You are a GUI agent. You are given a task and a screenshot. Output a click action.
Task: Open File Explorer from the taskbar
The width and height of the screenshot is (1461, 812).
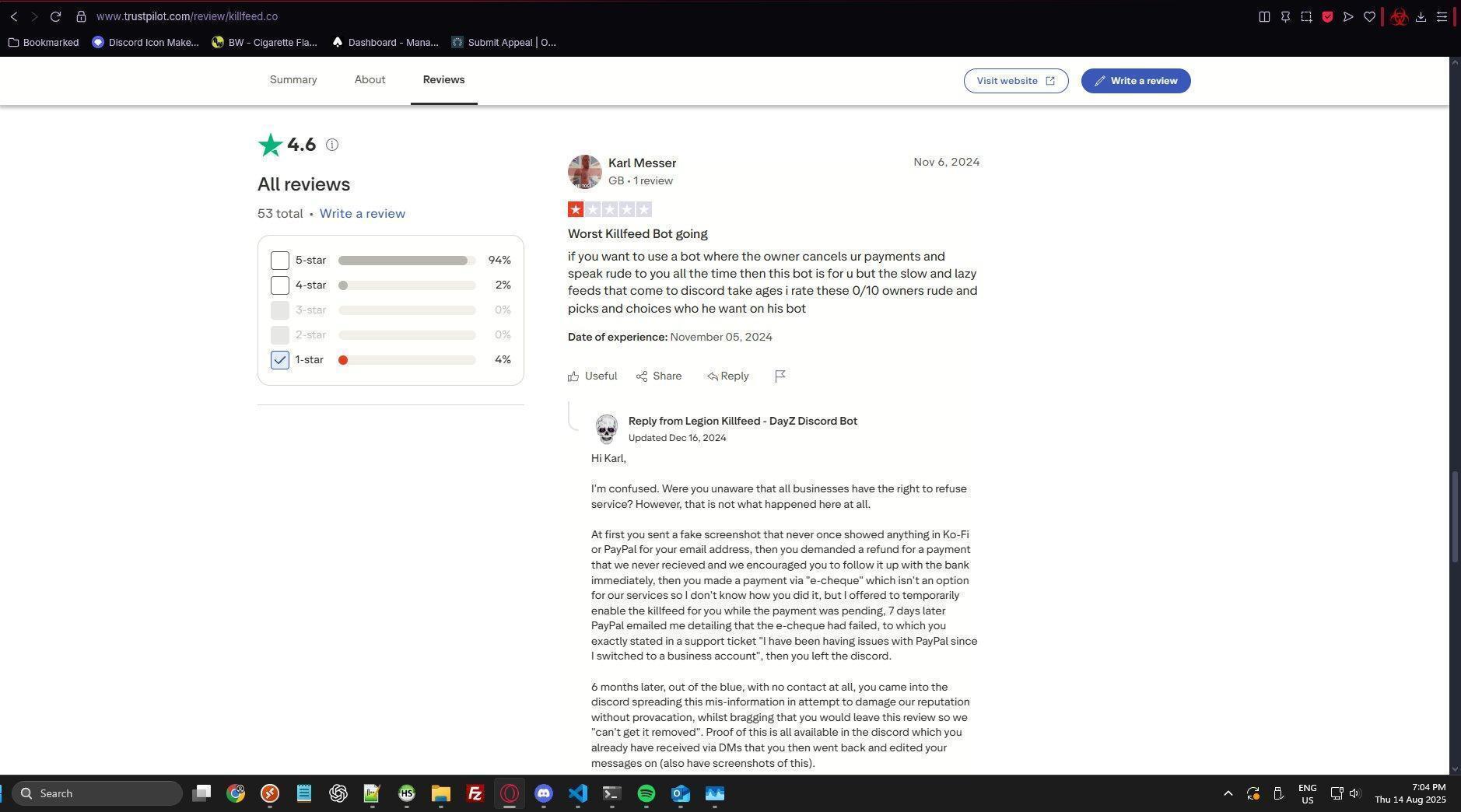pos(441,793)
